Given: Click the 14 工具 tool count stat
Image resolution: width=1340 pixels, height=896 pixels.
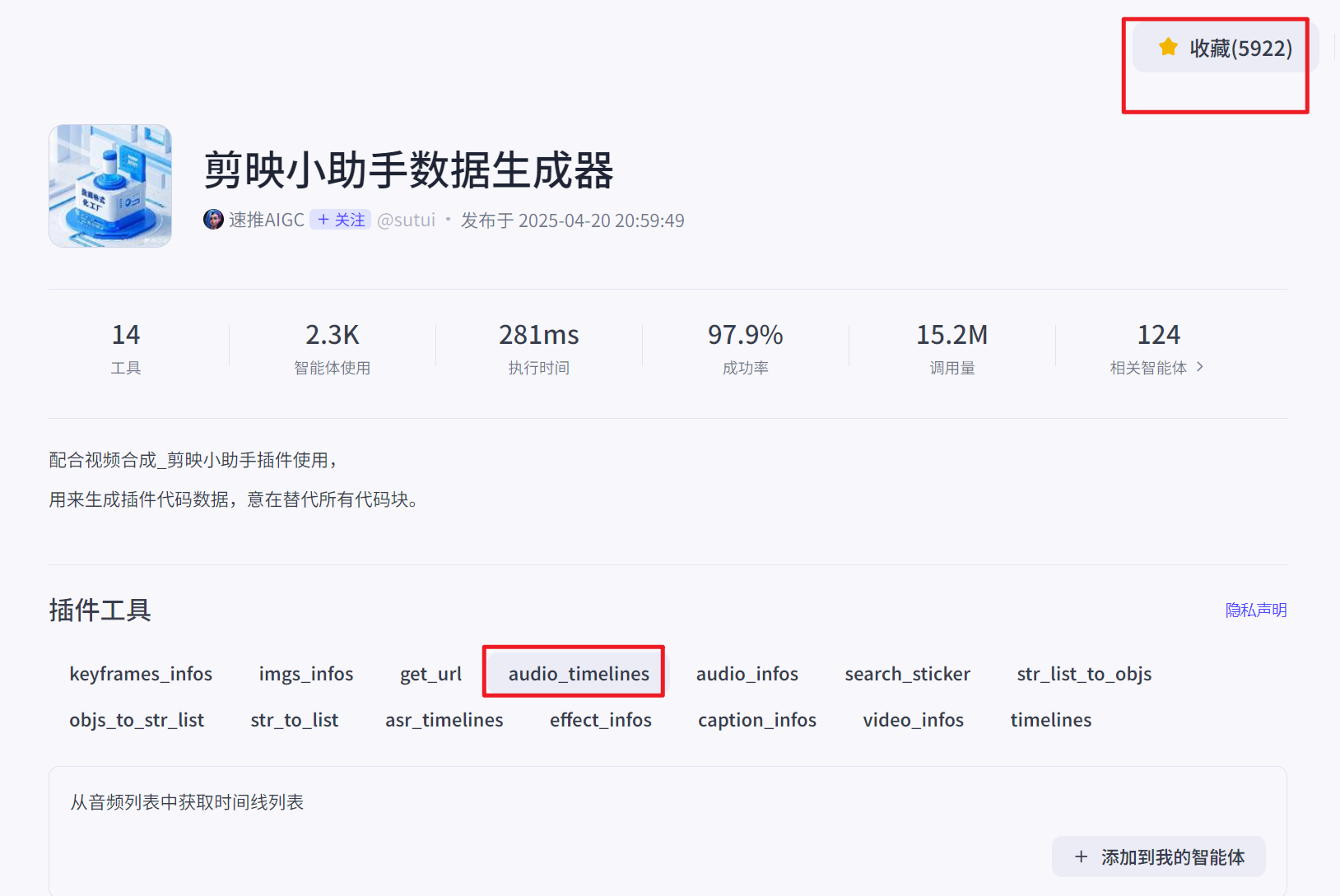Looking at the screenshot, I should tap(126, 349).
